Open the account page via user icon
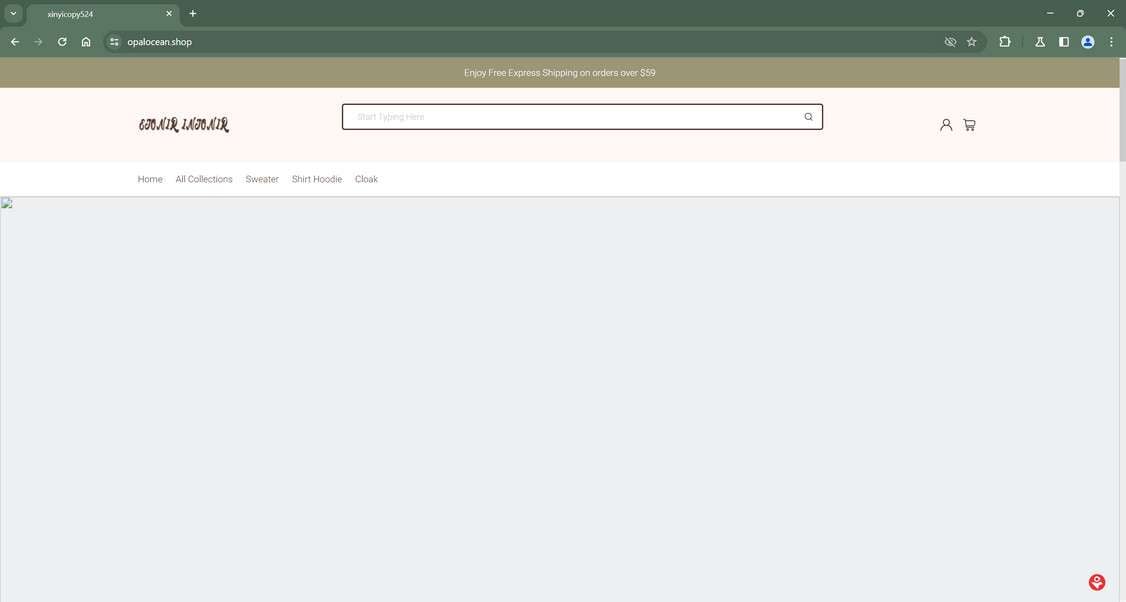Viewport: 1126px width, 602px height. coord(946,124)
